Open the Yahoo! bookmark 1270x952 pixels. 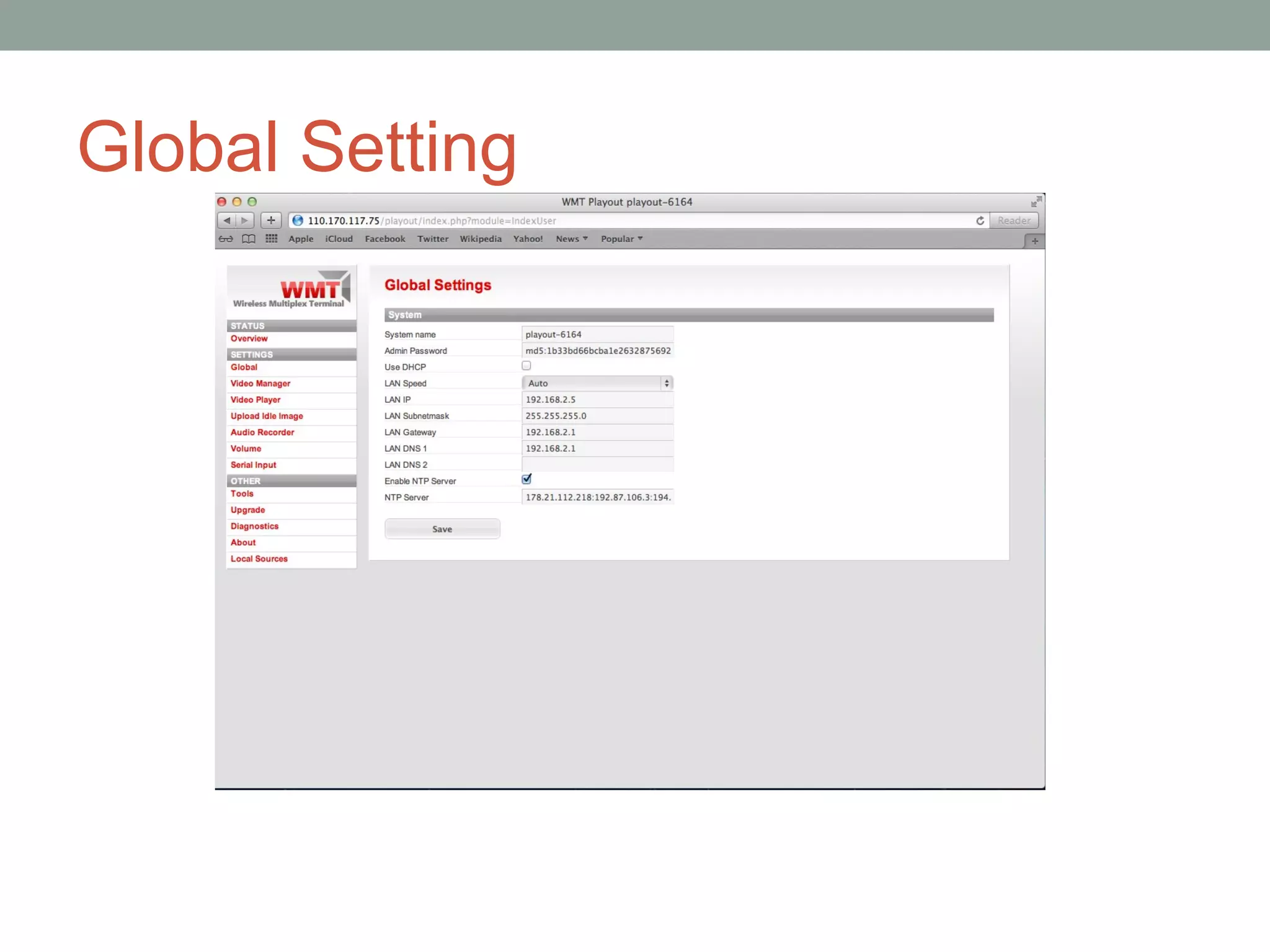tap(528, 239)
